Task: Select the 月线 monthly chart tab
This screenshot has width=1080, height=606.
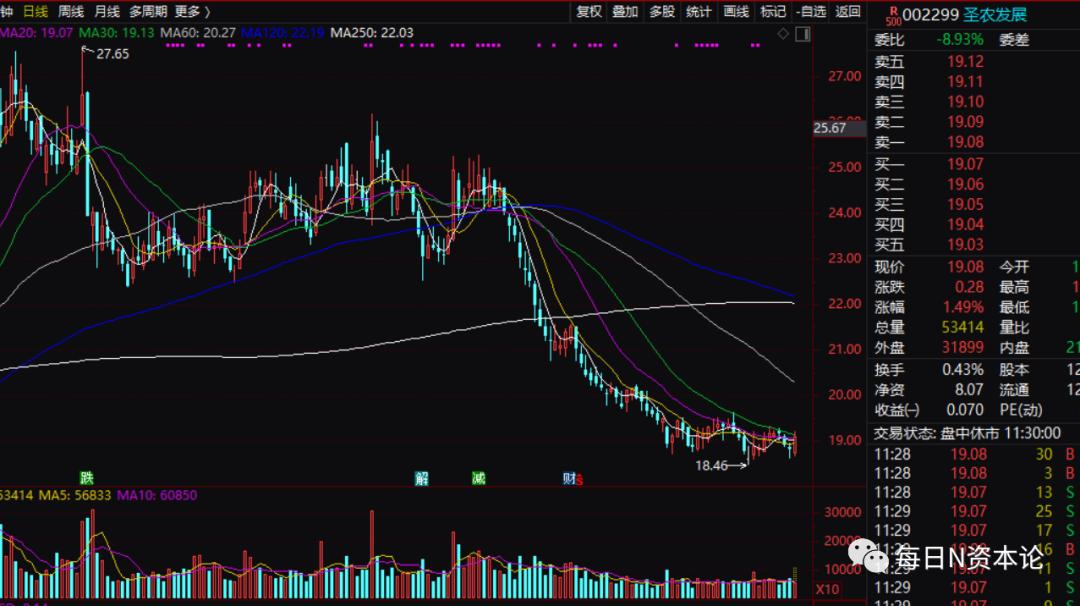Action: [107, 12]
